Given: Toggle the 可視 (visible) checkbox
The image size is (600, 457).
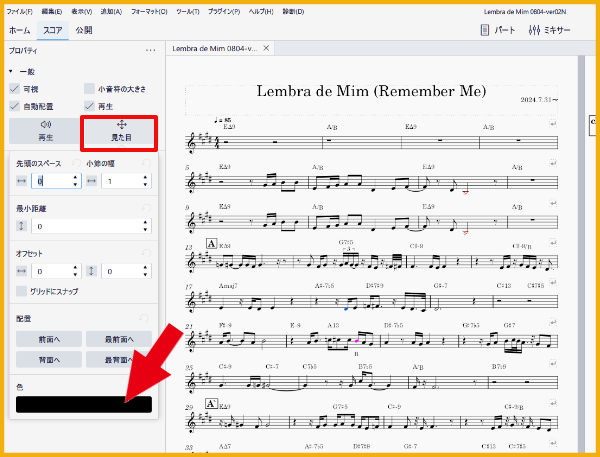Looking at the screenshot, I should click(15, 89).
